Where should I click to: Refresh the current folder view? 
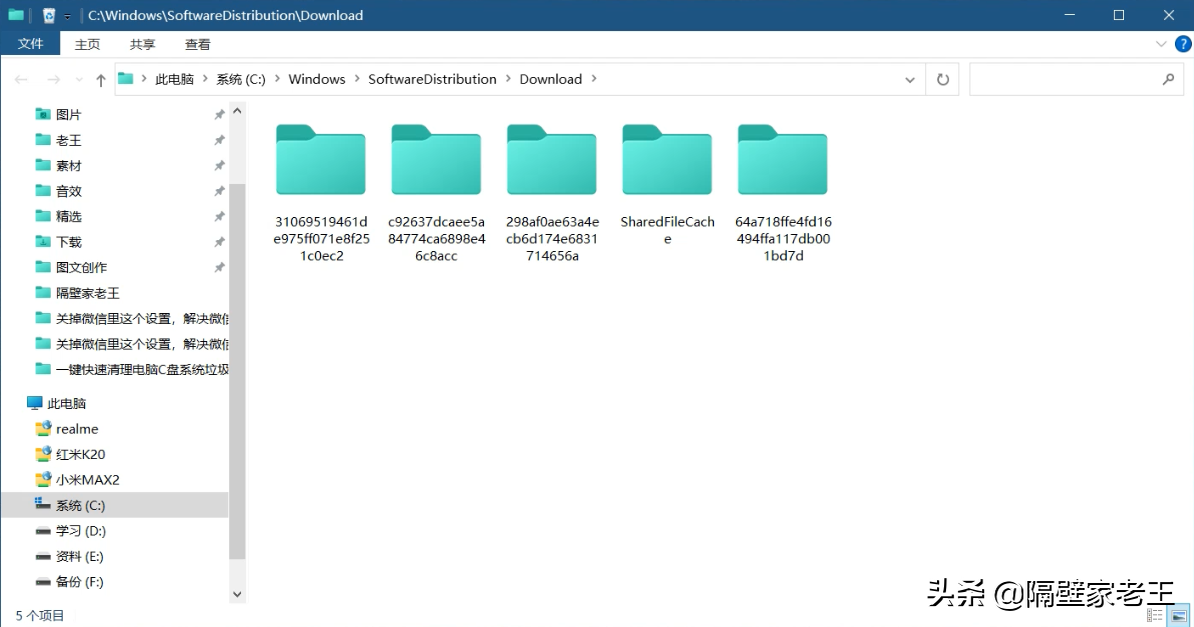point(943,79)
